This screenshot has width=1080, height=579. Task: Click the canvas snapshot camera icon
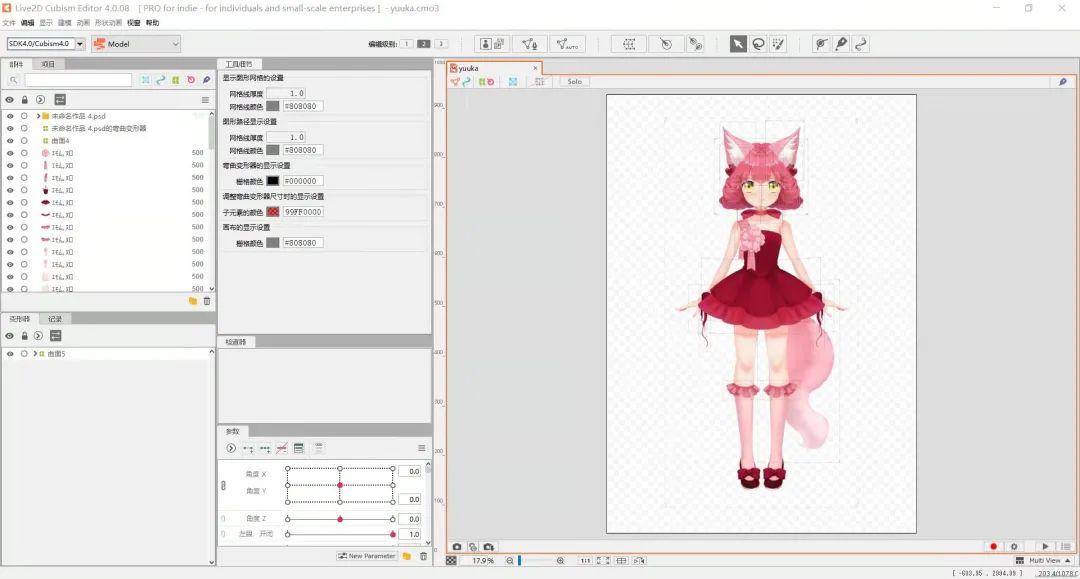coord(457,547)
